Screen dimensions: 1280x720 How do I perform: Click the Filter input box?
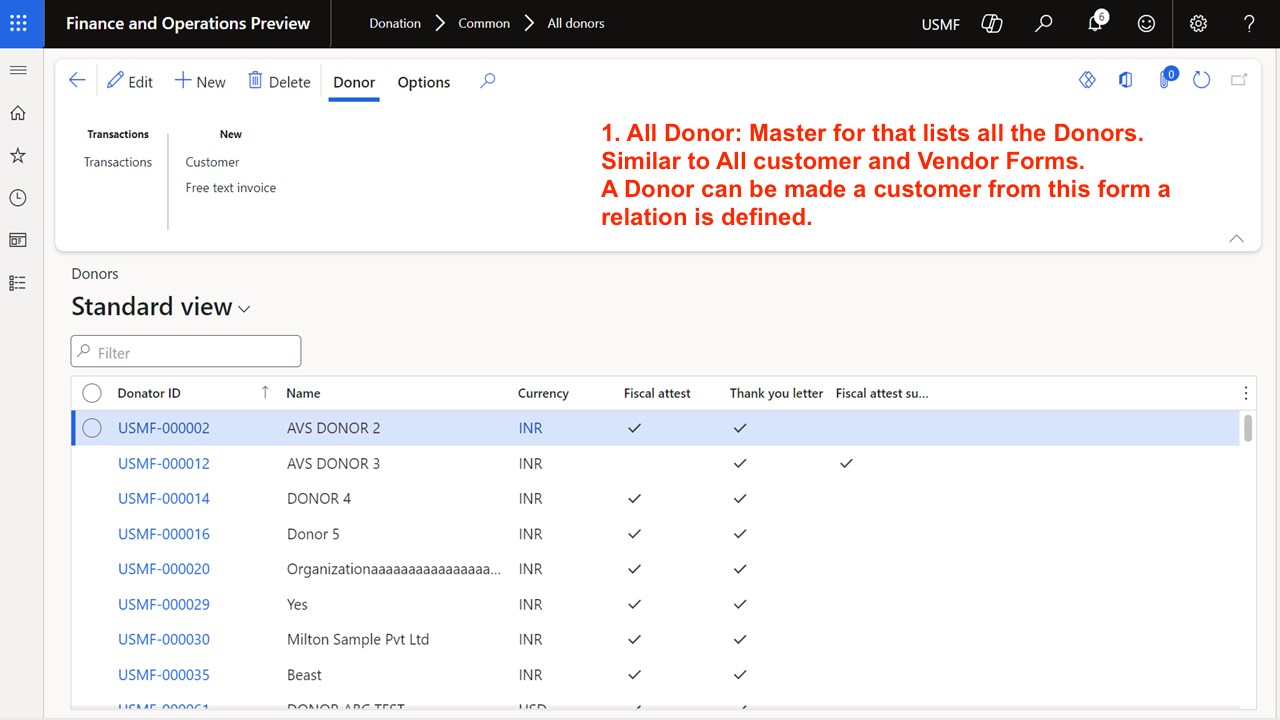[186, 352]
